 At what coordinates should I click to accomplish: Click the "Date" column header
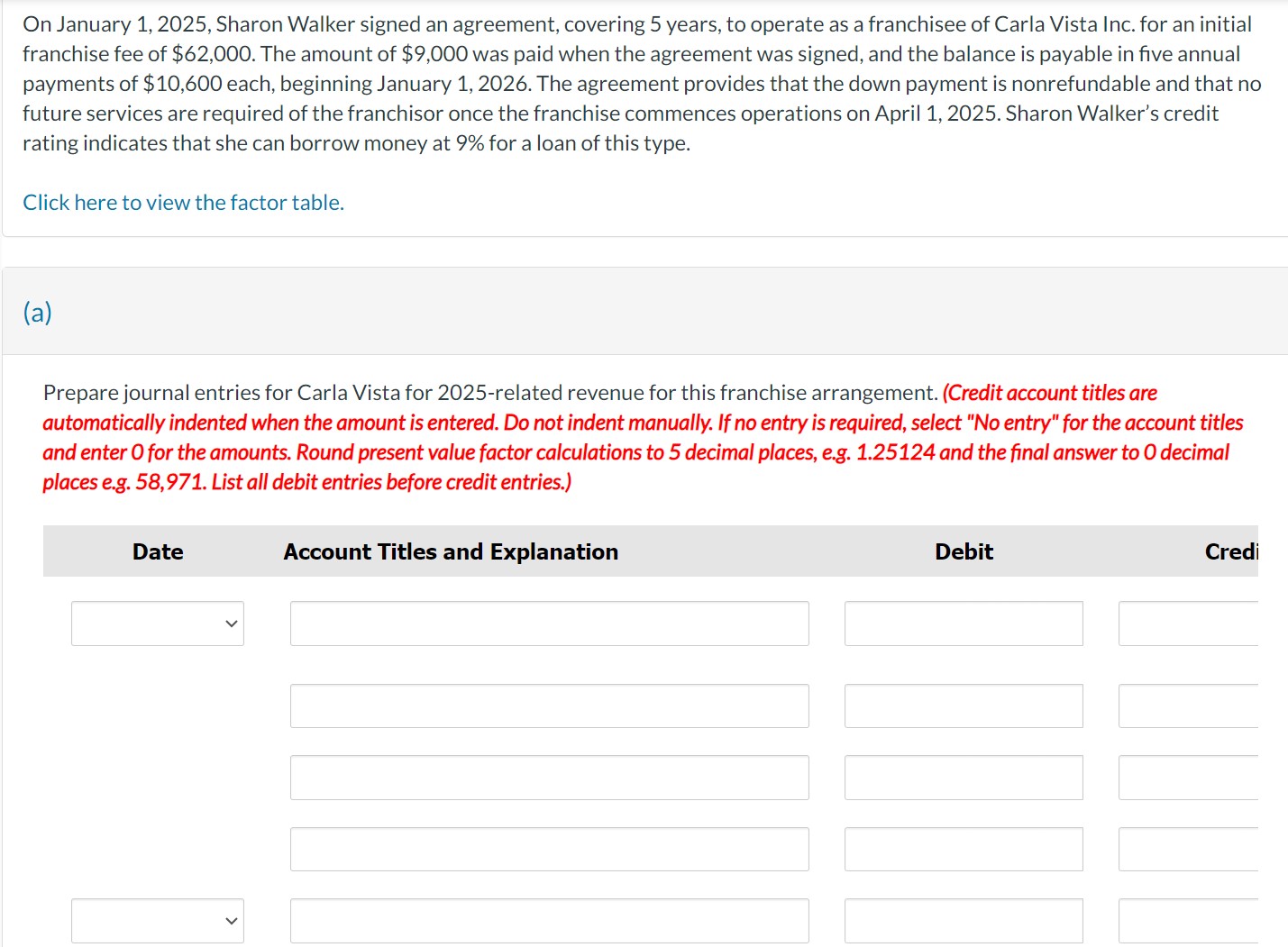[x=158, y=551]
